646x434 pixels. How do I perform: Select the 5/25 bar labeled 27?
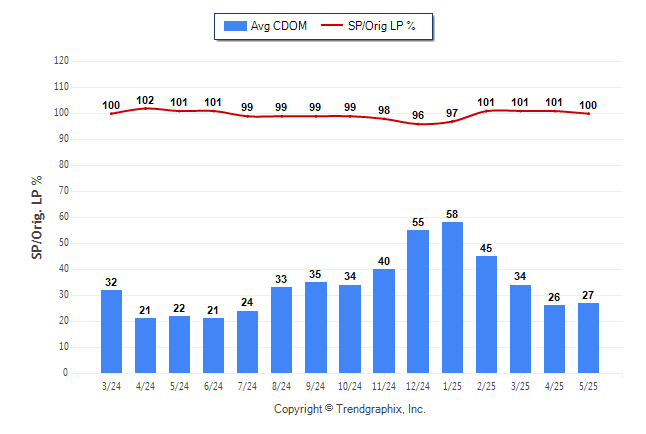[x=588, y=338]
